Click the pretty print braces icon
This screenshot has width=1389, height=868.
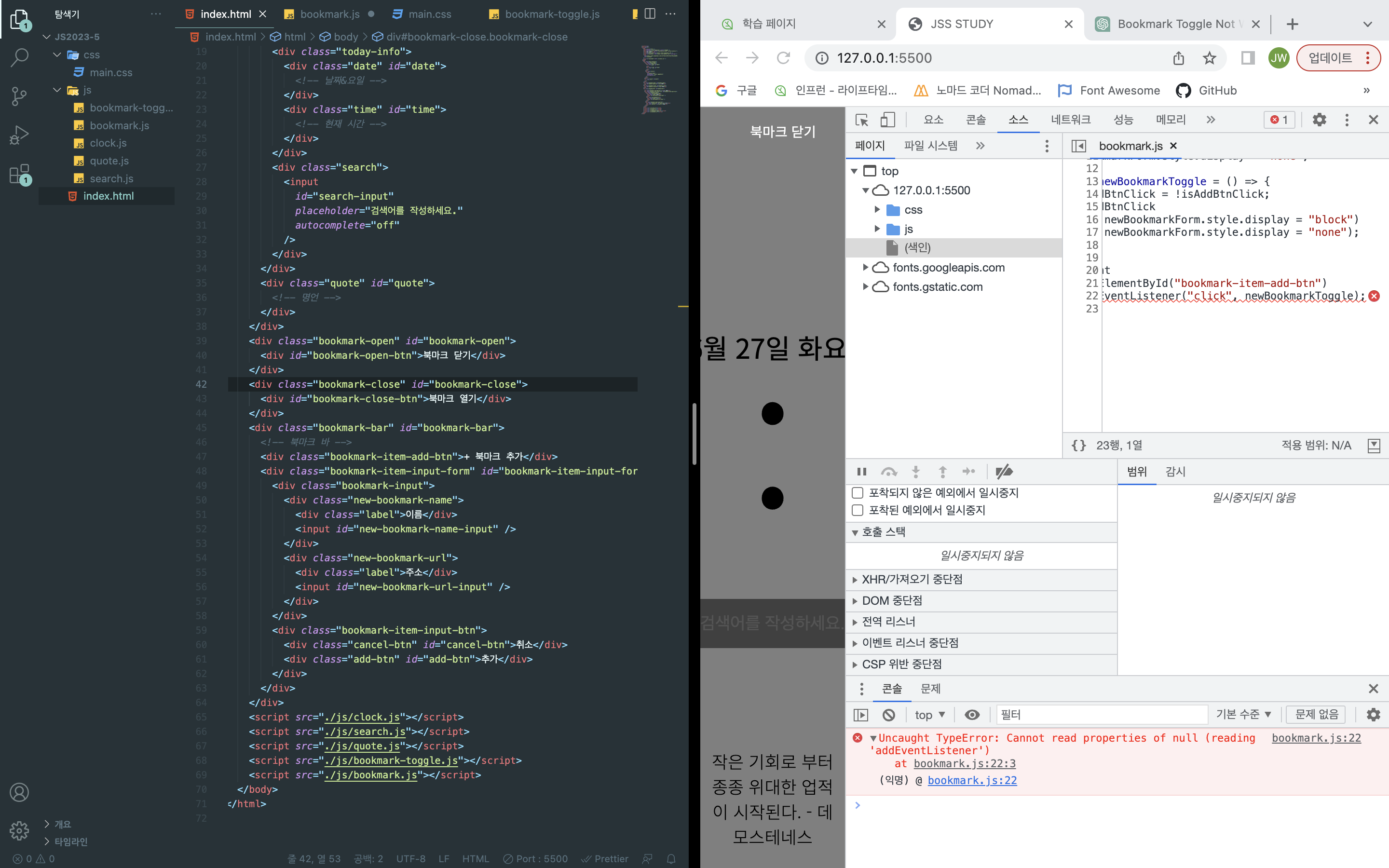click(1078, 446)
